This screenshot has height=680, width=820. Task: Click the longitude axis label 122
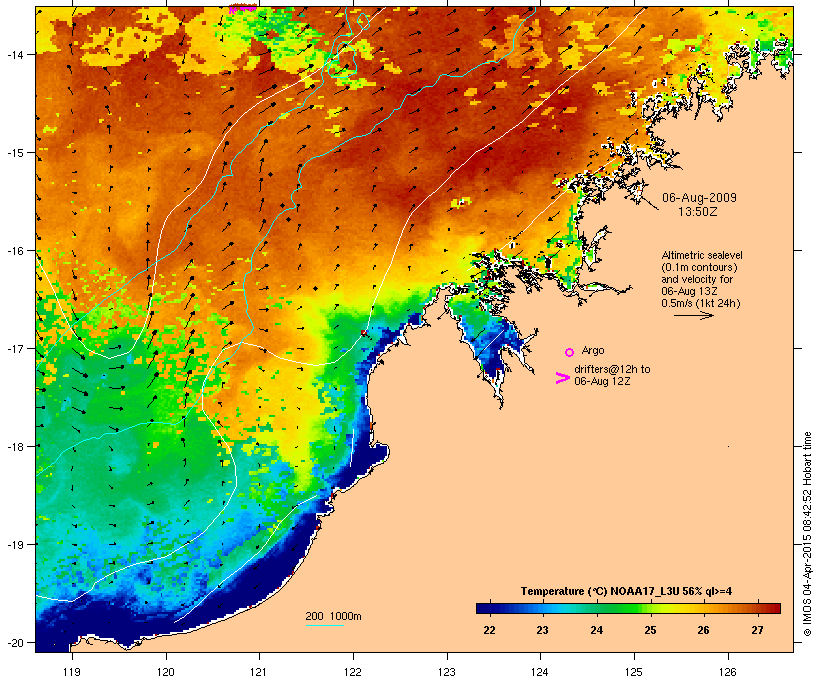point(353,672)
